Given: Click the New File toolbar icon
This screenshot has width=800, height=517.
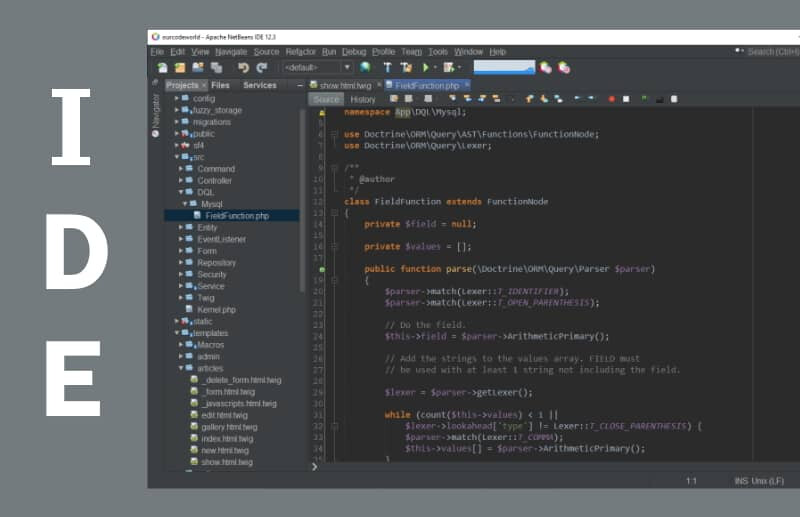Looking at the screenshot, I should [162, 68].
